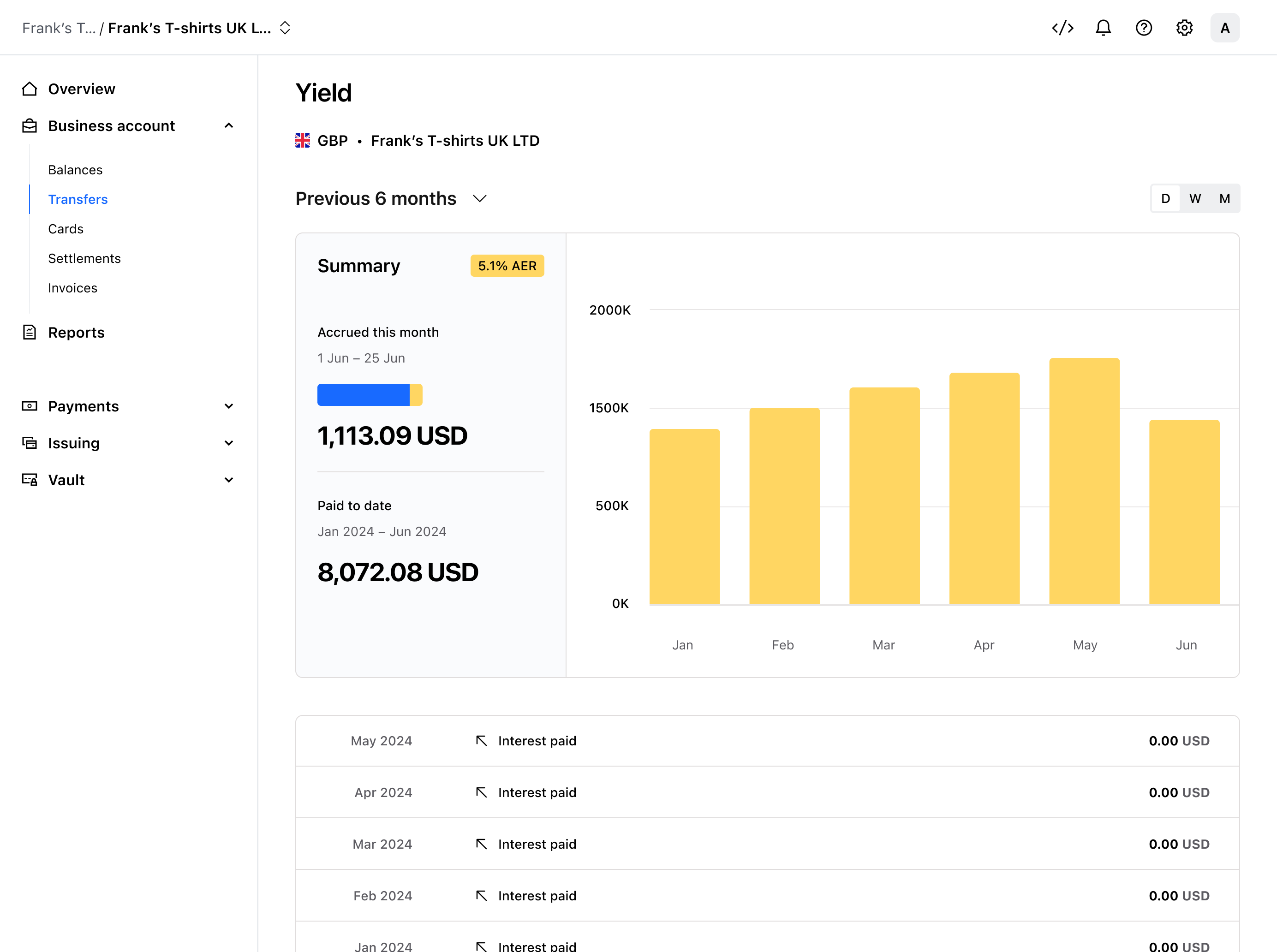Open Invoices in the sidebar
The width and height of the screenshot is (1277, 952).
[72, 288]
